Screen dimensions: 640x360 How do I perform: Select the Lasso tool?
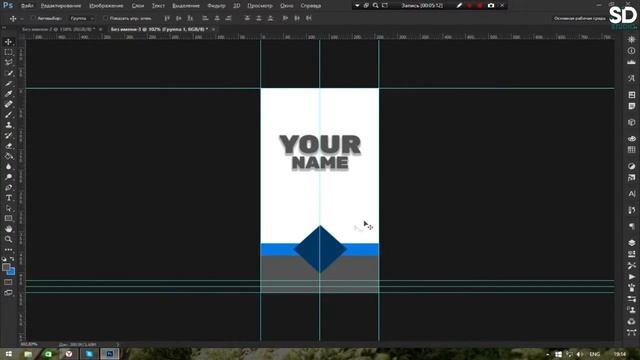(9, 62)
